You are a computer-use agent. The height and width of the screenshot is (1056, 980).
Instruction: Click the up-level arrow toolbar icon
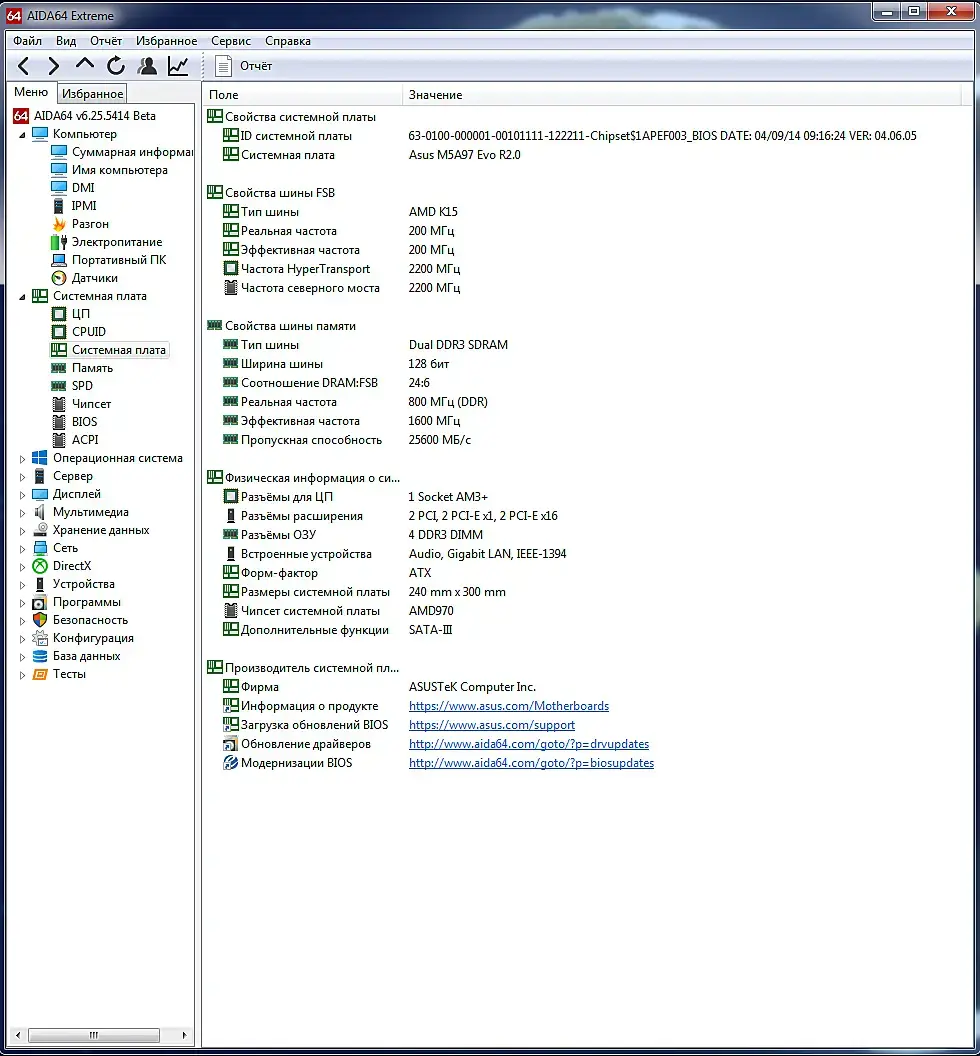pos(85,65)
